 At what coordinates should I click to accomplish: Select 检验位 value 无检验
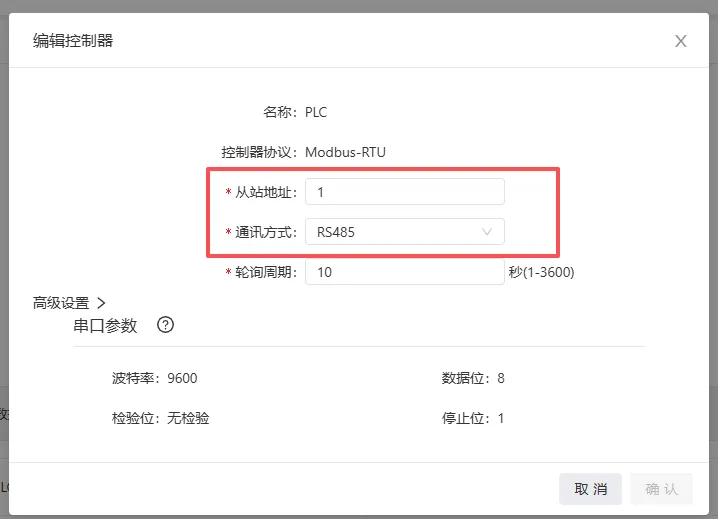(188, 418)
